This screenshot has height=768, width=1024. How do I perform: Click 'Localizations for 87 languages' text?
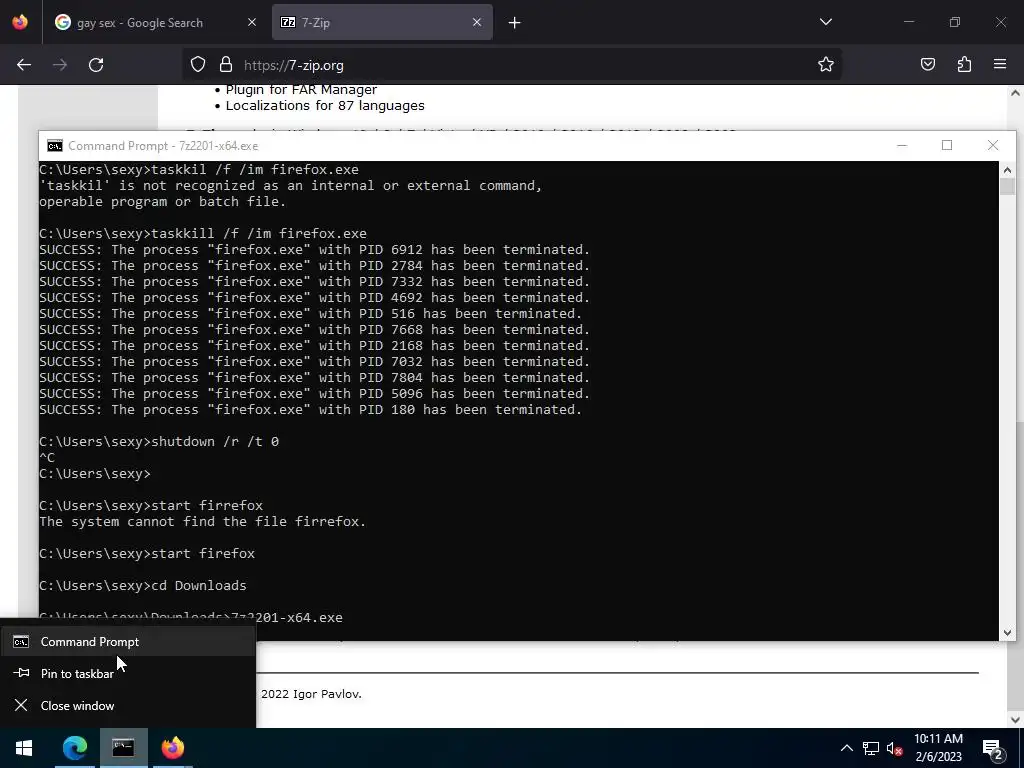(x=325, y=106)
